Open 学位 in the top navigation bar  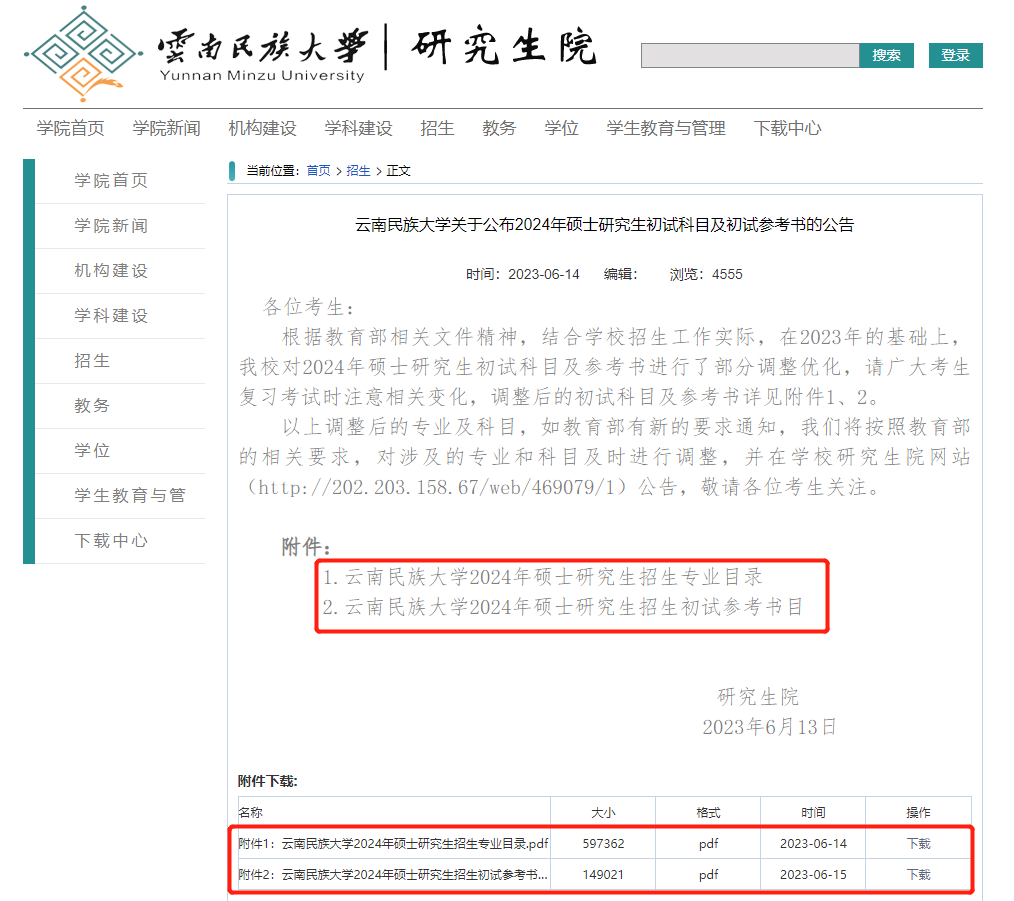click(561, 128)
